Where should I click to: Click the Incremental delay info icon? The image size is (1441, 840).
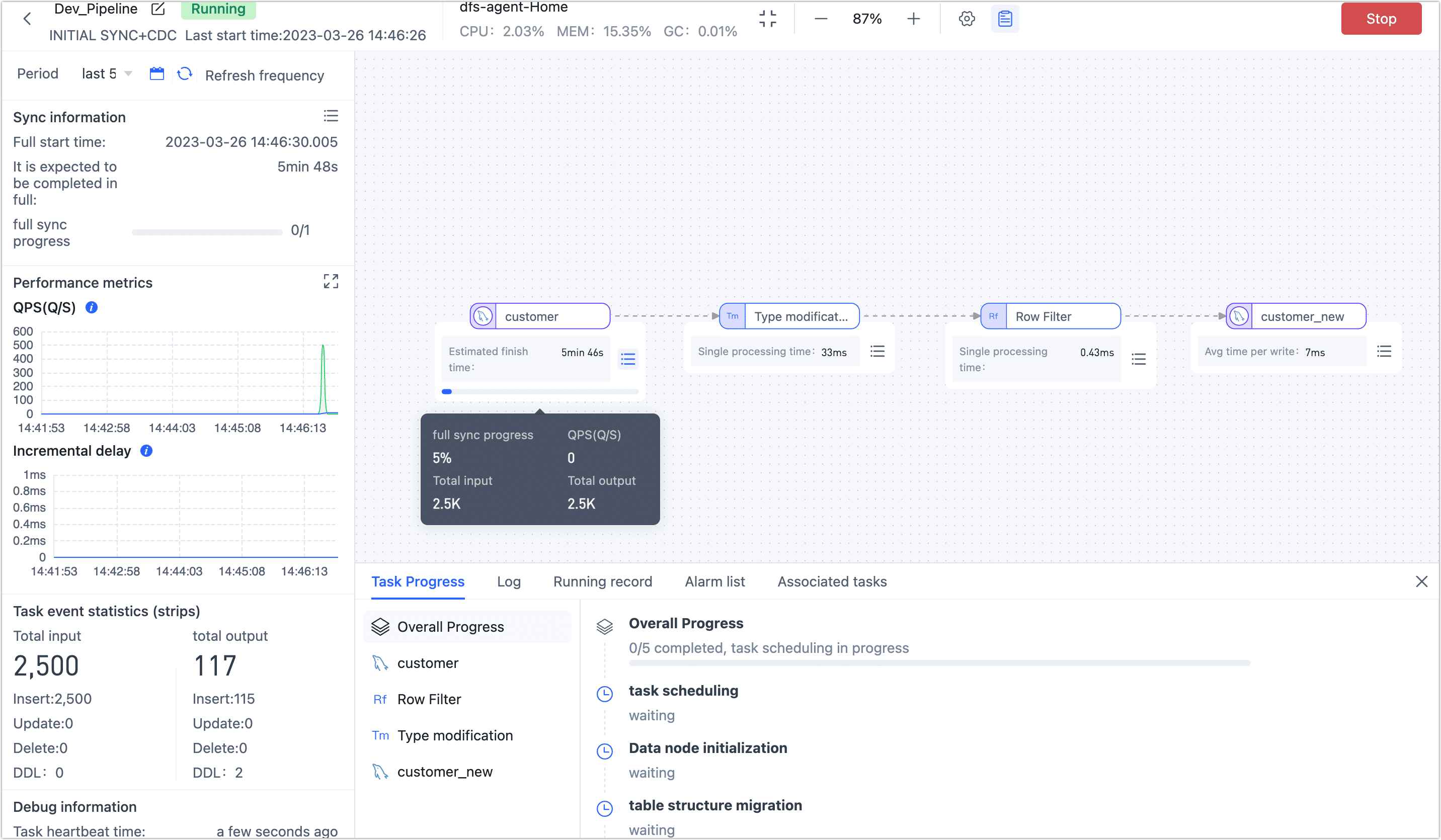(145, 451)
